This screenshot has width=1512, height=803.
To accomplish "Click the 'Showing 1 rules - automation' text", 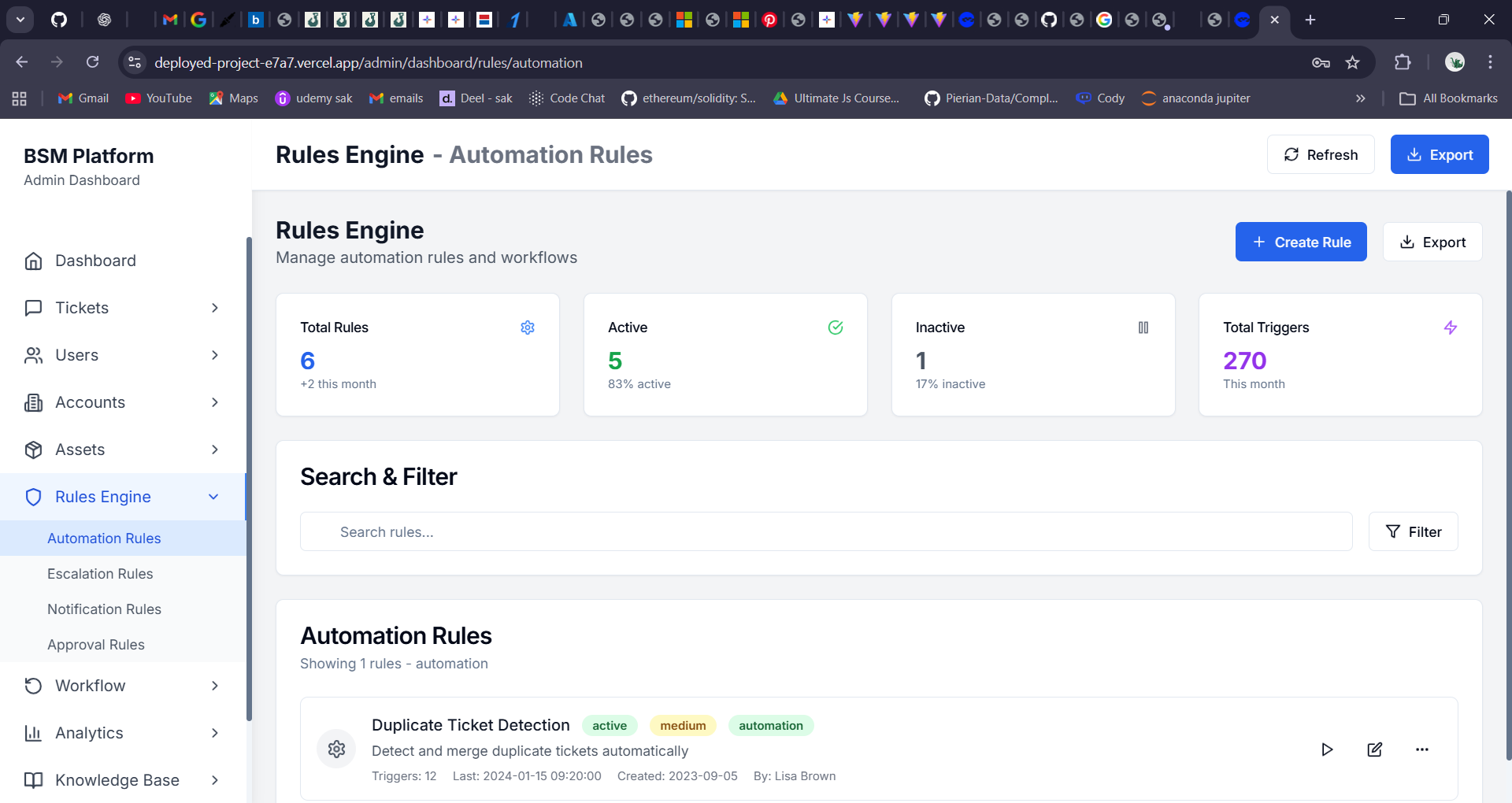I will [x=394, y=664].
